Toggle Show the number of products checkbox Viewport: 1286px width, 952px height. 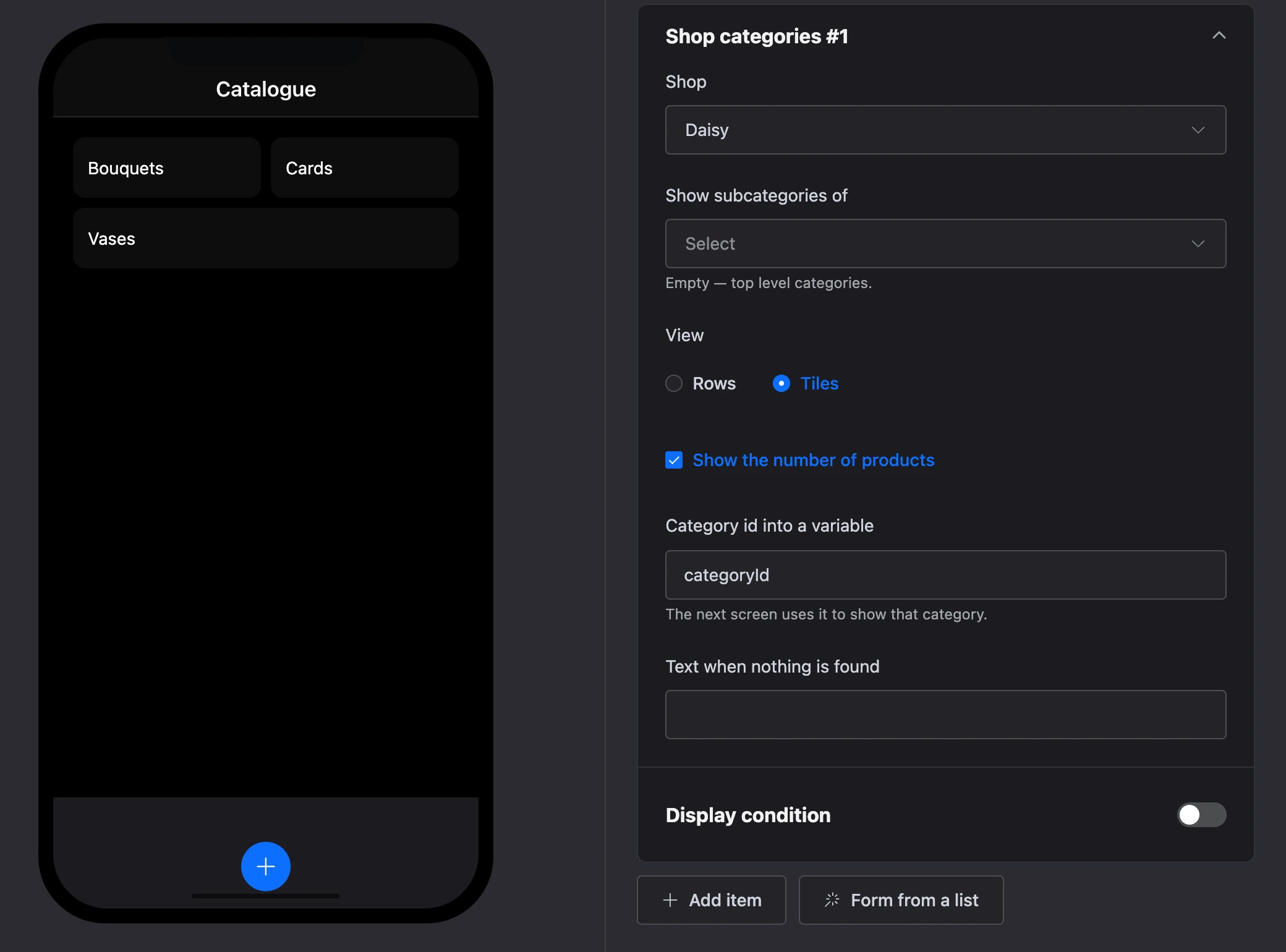[x=674, y=460]
